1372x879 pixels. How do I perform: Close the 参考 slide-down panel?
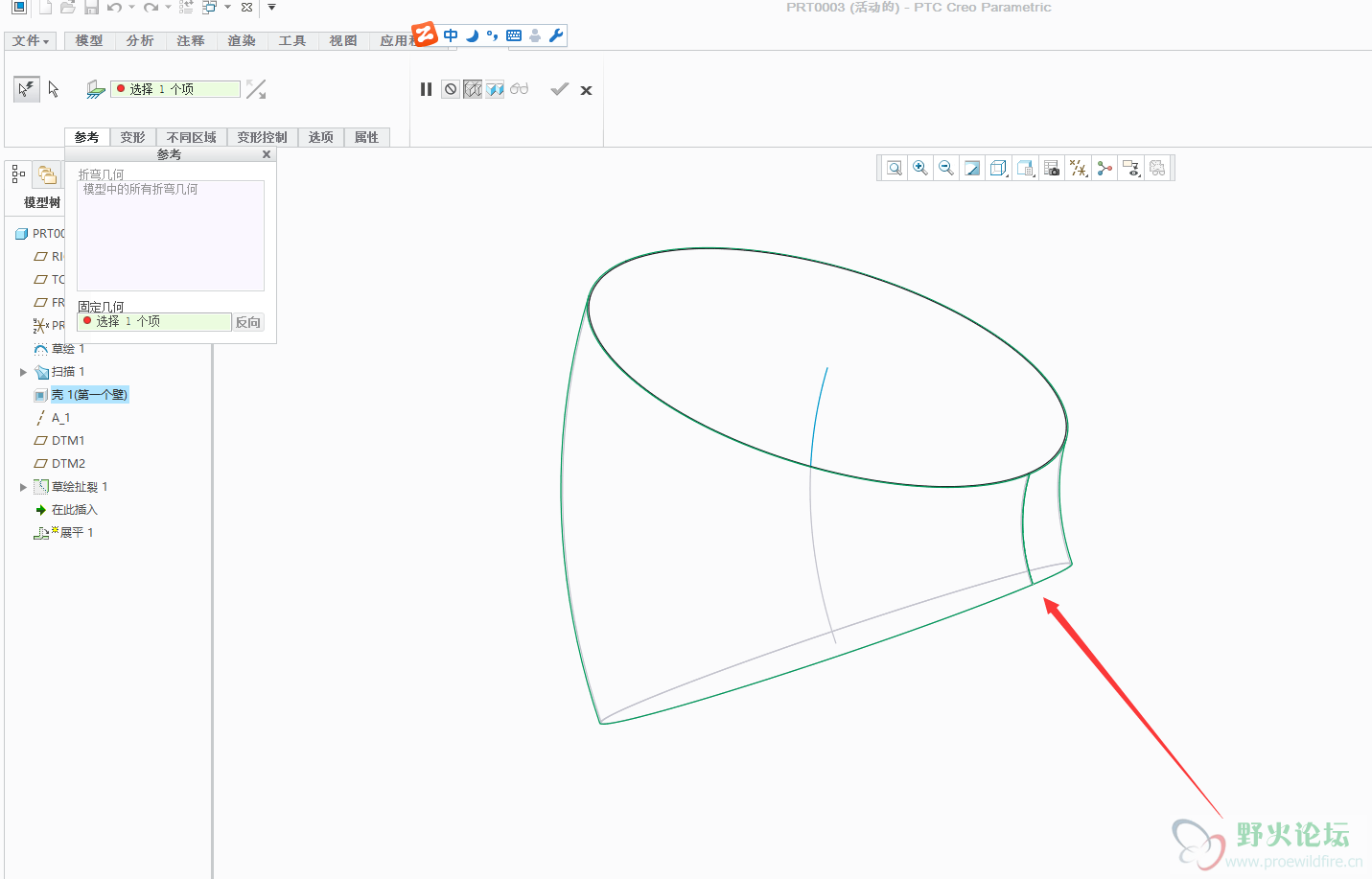(267, 154)
